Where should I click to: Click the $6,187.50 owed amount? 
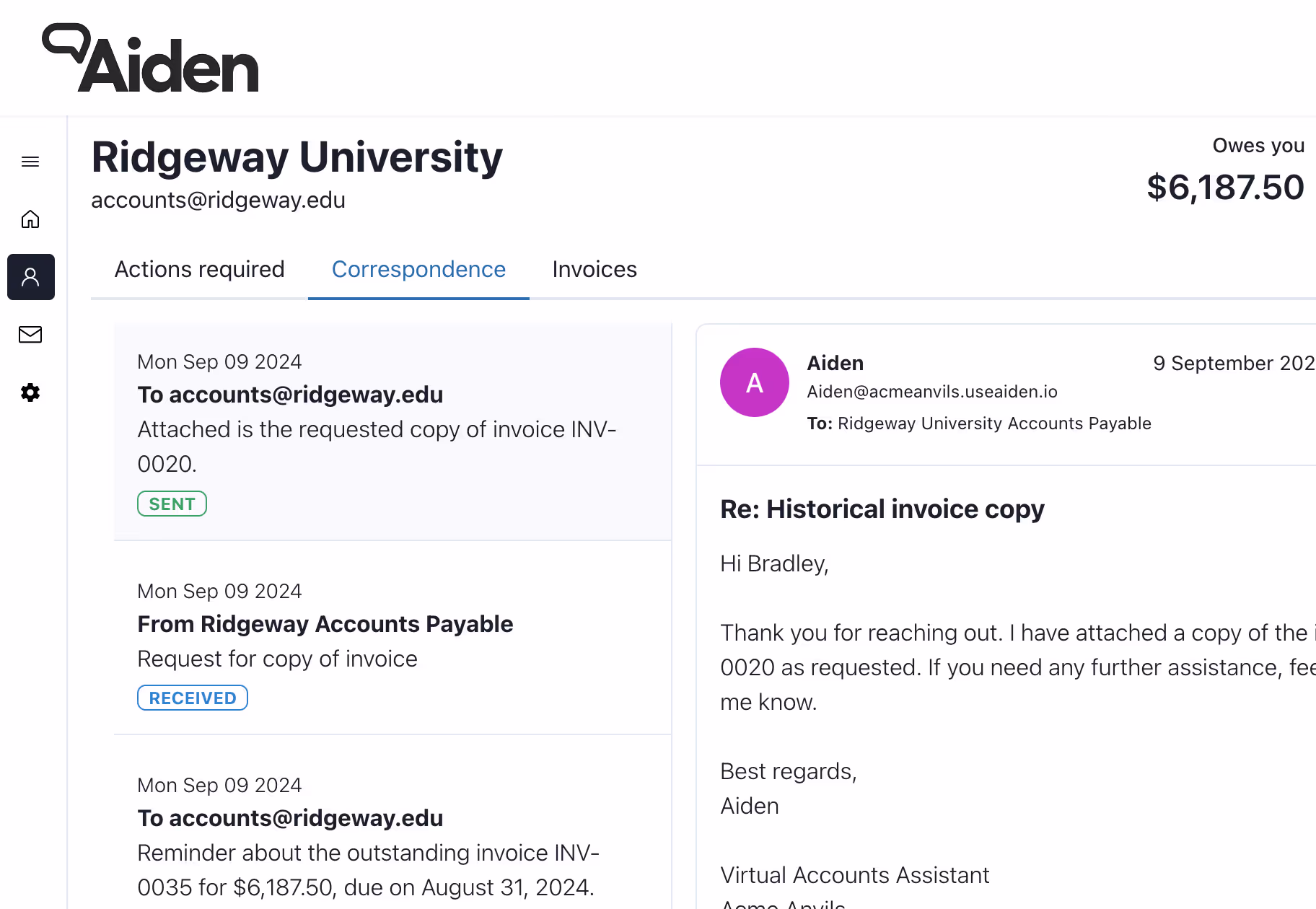click(x=1225, y=188)
